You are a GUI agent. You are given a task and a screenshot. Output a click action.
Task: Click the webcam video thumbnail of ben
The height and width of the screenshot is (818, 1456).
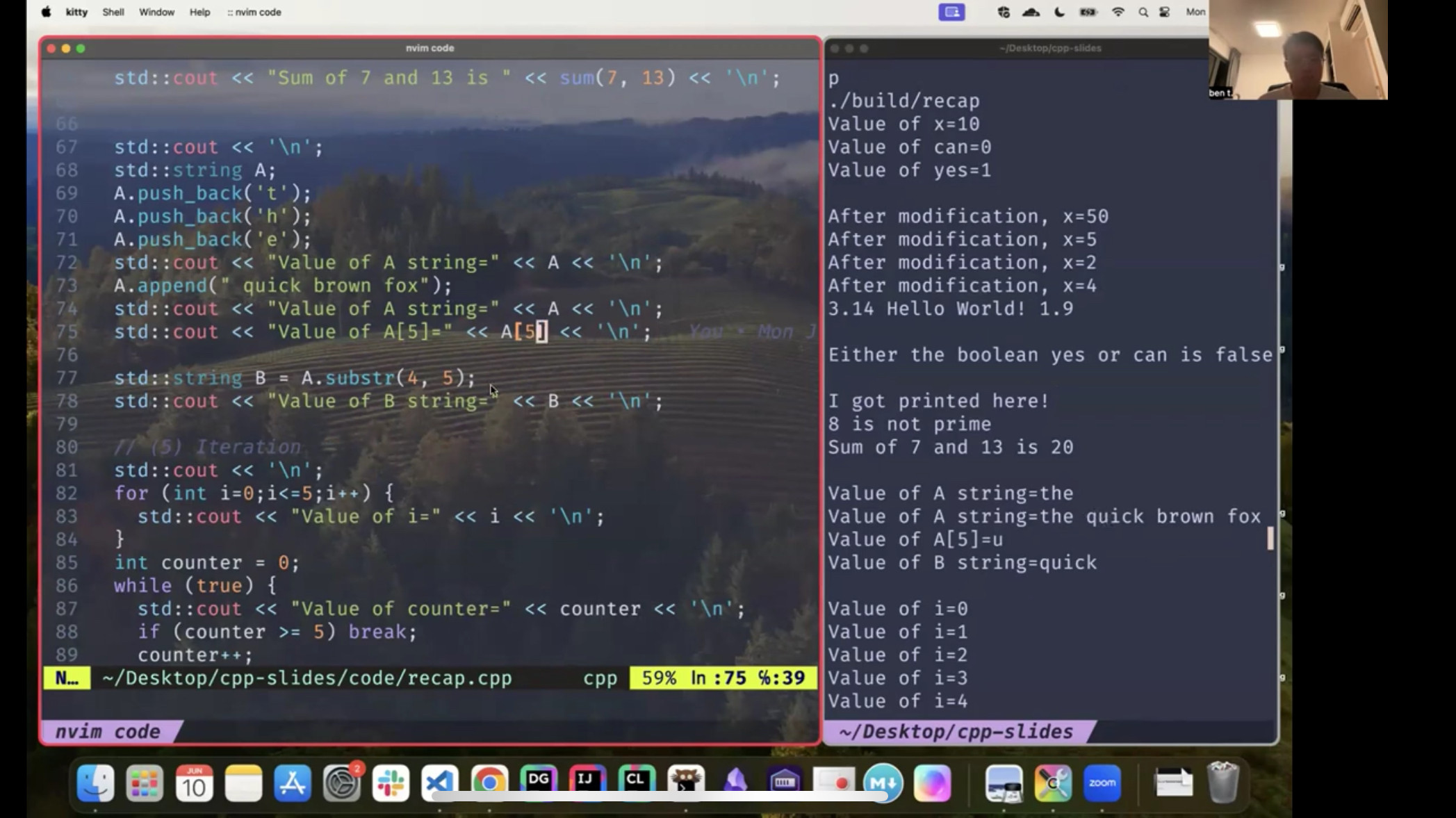(1298, 49)
